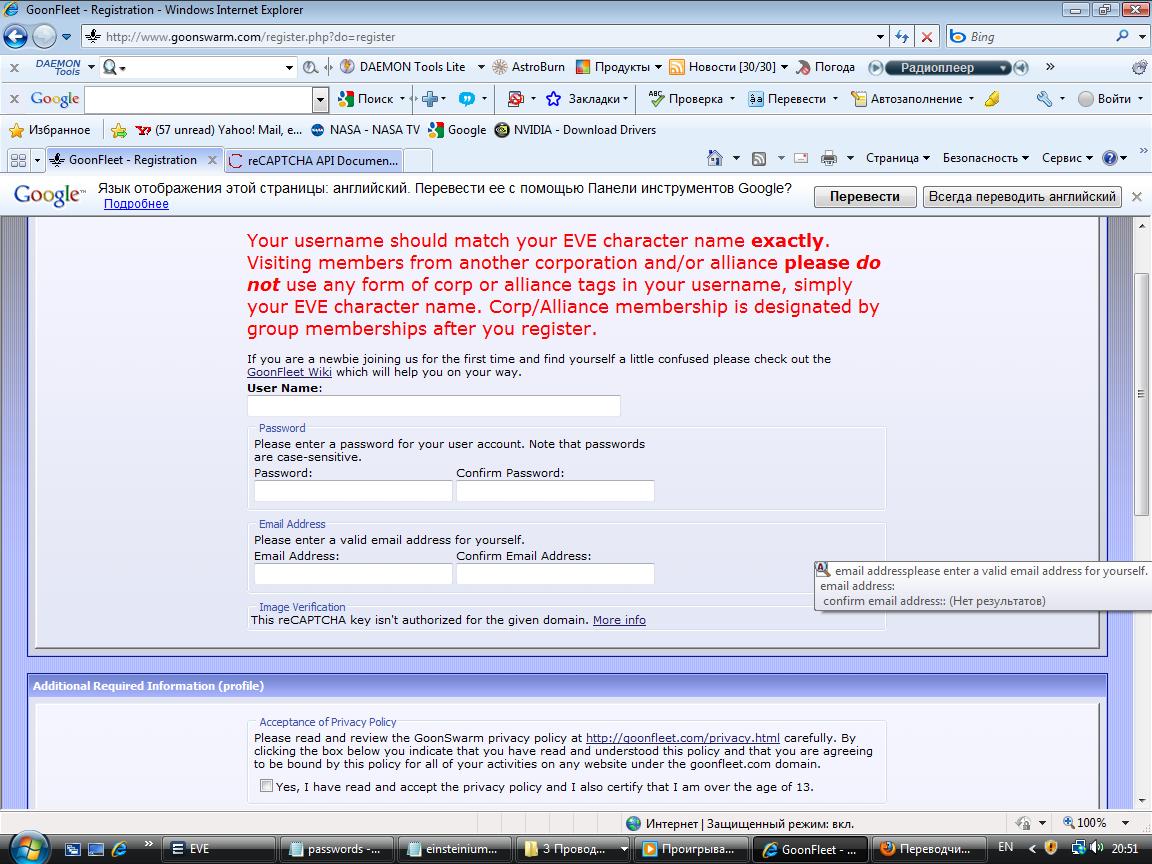The width and height of the screenshot is (1152, 864).
Task: Click the Yahoo! Mail favorites bar link
Action: coord(218,130)
